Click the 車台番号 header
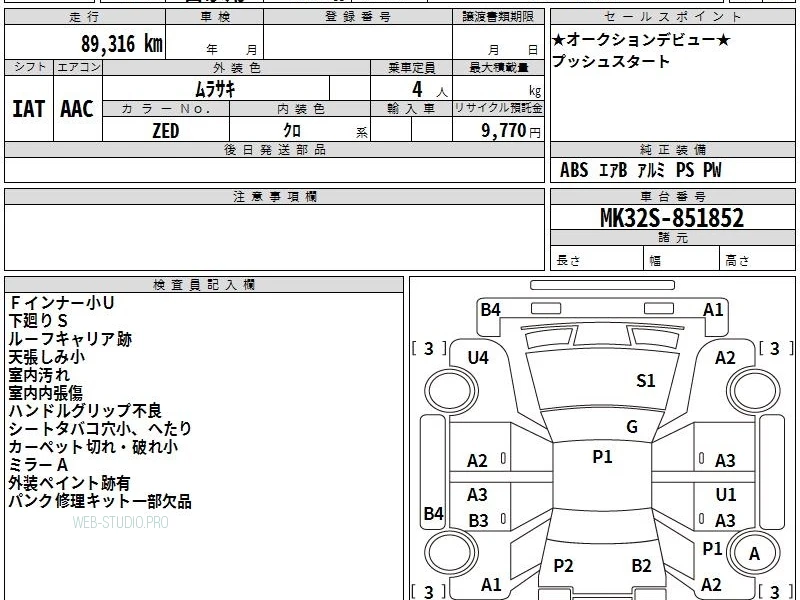Image resolution: width=800 pixels, height=600 pixels. point(672,197)
